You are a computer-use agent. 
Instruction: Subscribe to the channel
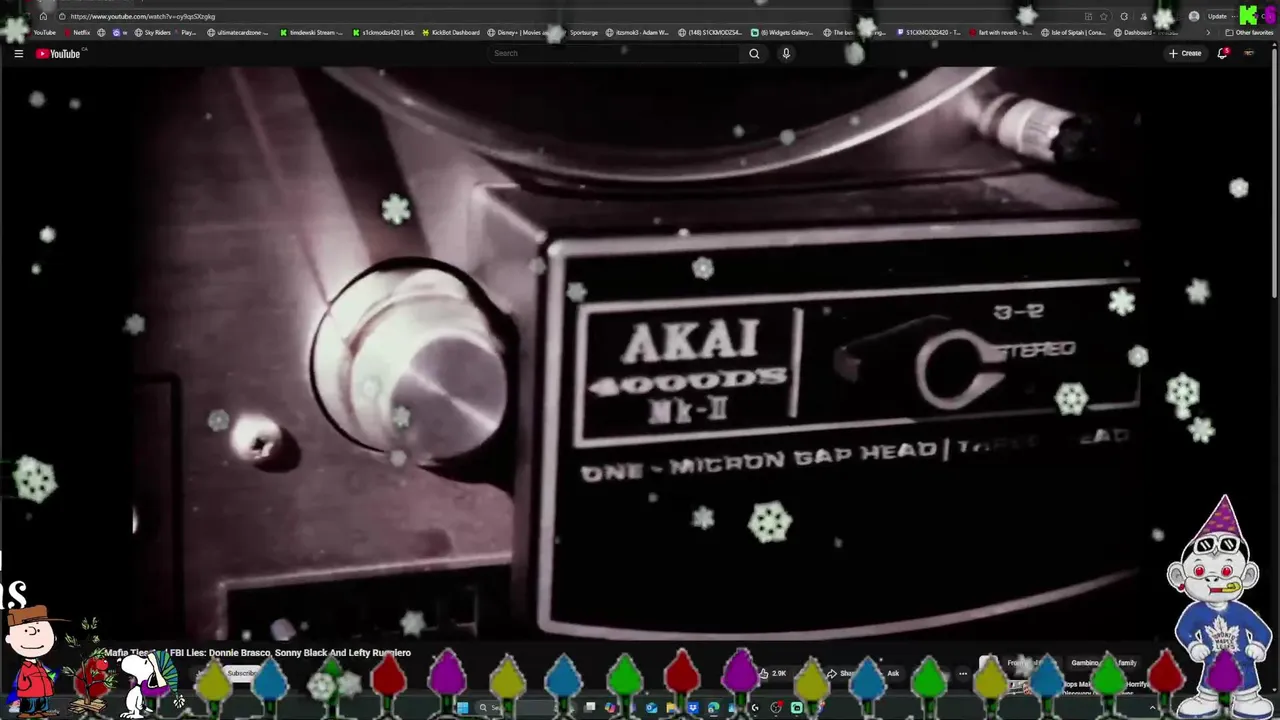(241, 673)
